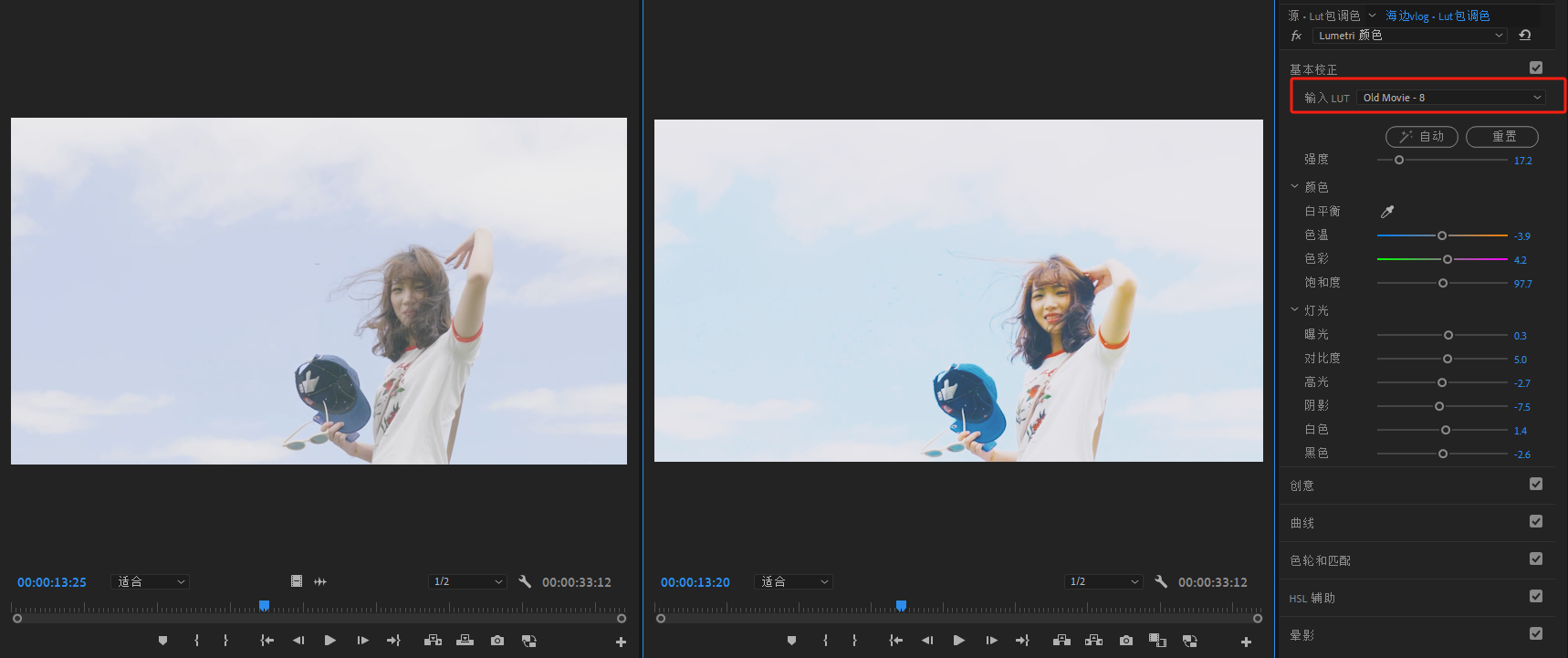Viewport: 1568px width, 658px height.
Task: Open Source monitor 1/2 resolution dropdown
Action: point(467,581)
